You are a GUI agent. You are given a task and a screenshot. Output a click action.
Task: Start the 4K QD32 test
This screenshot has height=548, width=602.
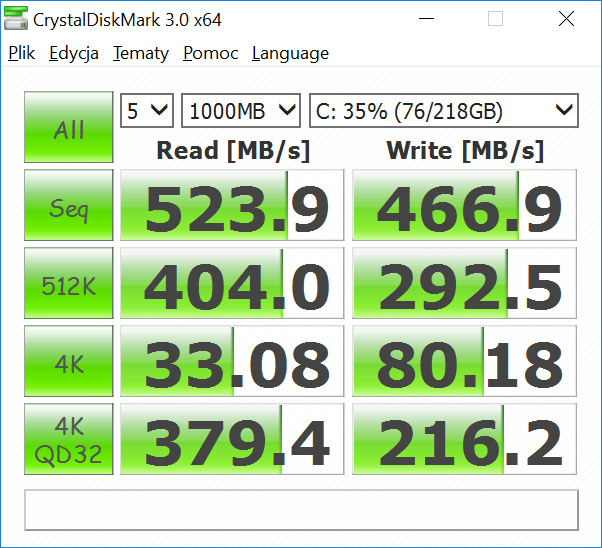pyautogui.click(x=69, y=439)
